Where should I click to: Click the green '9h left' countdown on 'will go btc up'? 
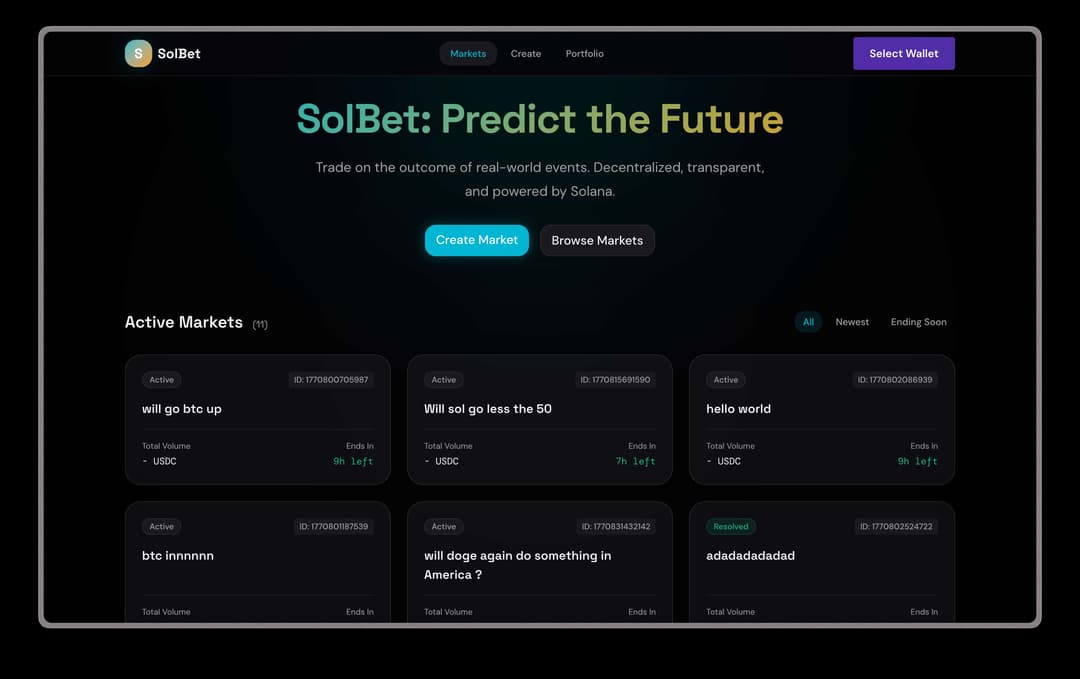[x=354, y=461]
